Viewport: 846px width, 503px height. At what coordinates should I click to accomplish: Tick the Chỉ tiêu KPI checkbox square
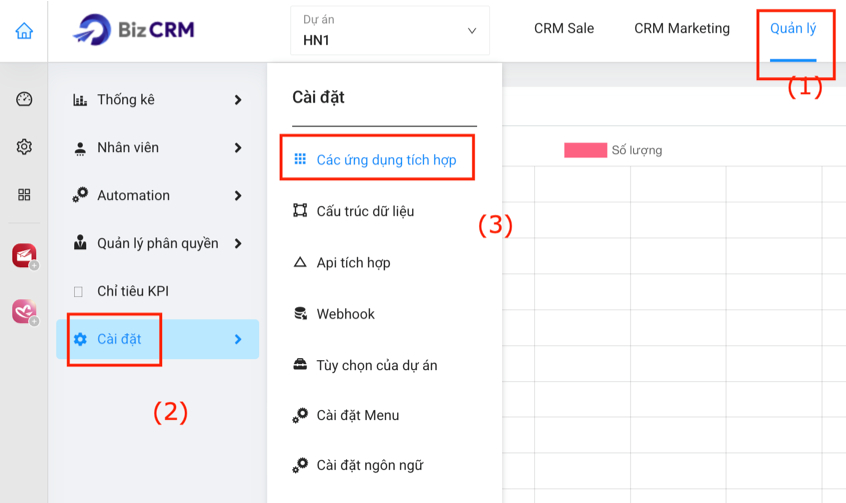(79, 291)
